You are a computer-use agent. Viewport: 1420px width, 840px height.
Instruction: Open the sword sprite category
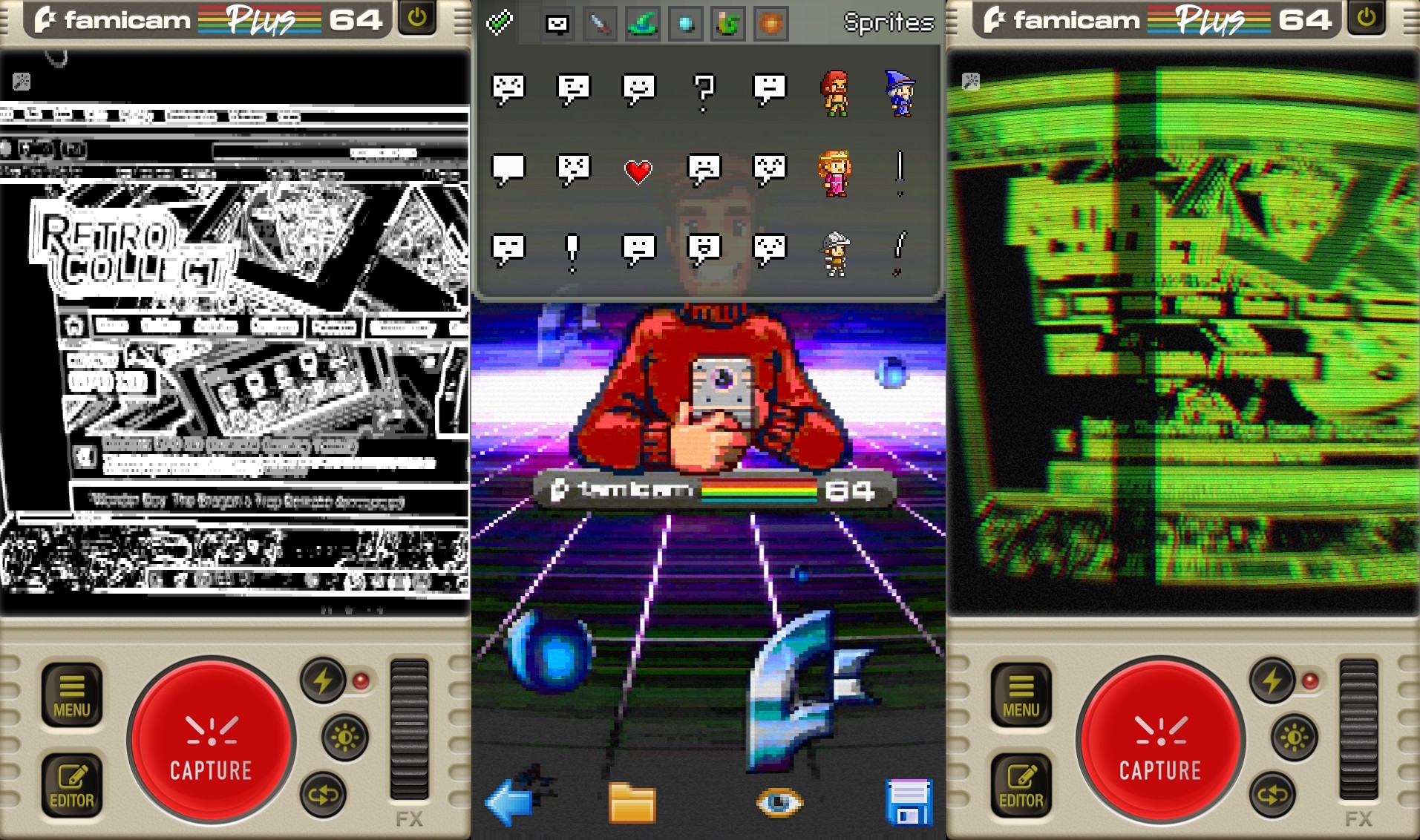(599, 24)
